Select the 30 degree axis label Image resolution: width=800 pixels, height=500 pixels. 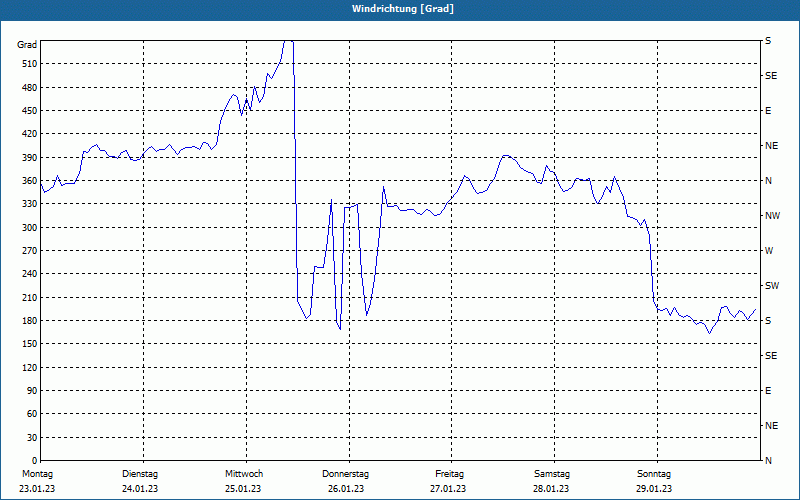(x=33, y=438)
